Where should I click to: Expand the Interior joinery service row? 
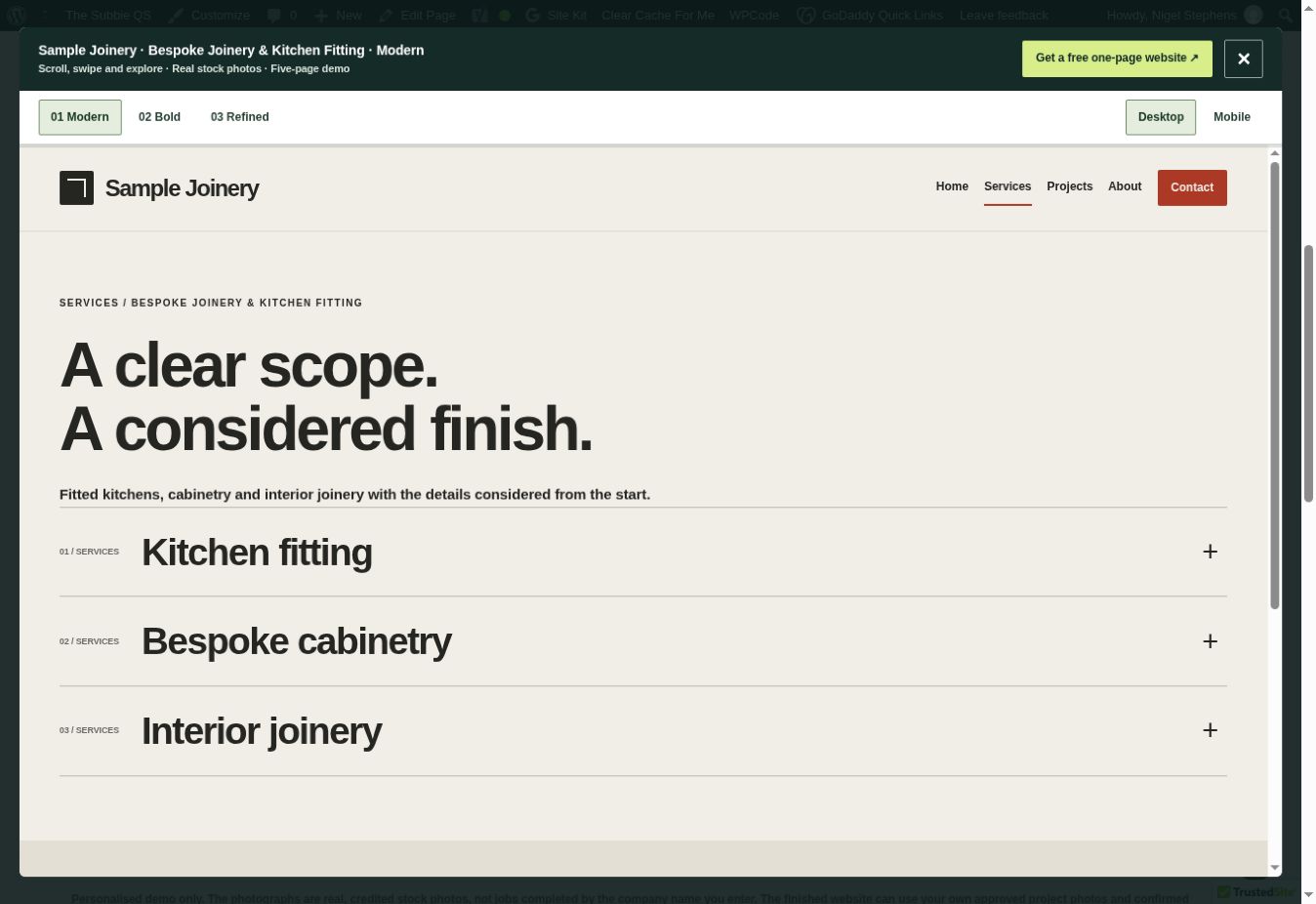(643, 731)
